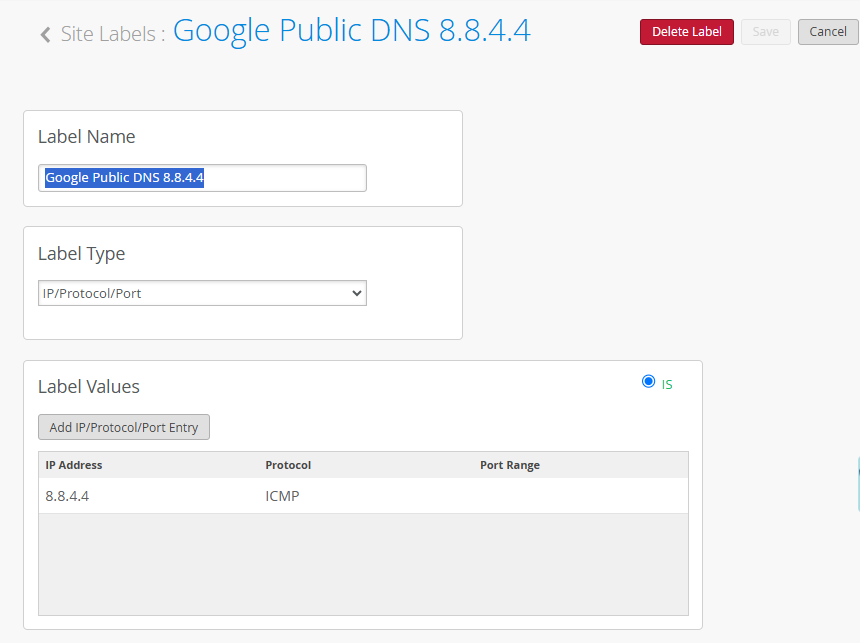Expand Label Type using its chevron arrow
Image resolution: width=860 pixels, height=643 pixels.
click(357, 293)
